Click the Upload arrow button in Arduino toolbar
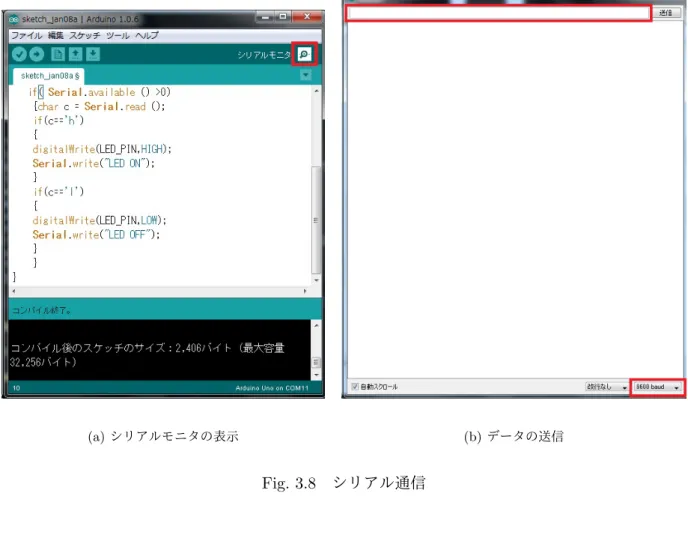 [x=37, y=54]
